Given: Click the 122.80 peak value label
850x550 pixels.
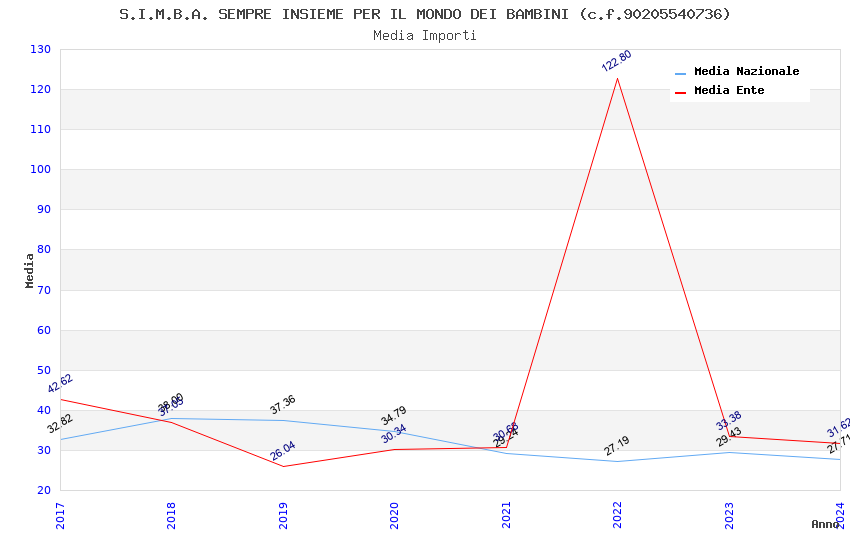Looking at the screenshot, I should coord(616,61).
